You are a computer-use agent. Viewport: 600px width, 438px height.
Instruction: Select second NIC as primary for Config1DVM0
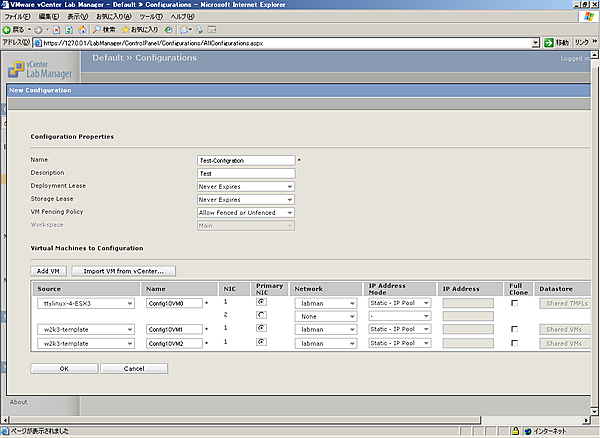(x=261, y=315)
